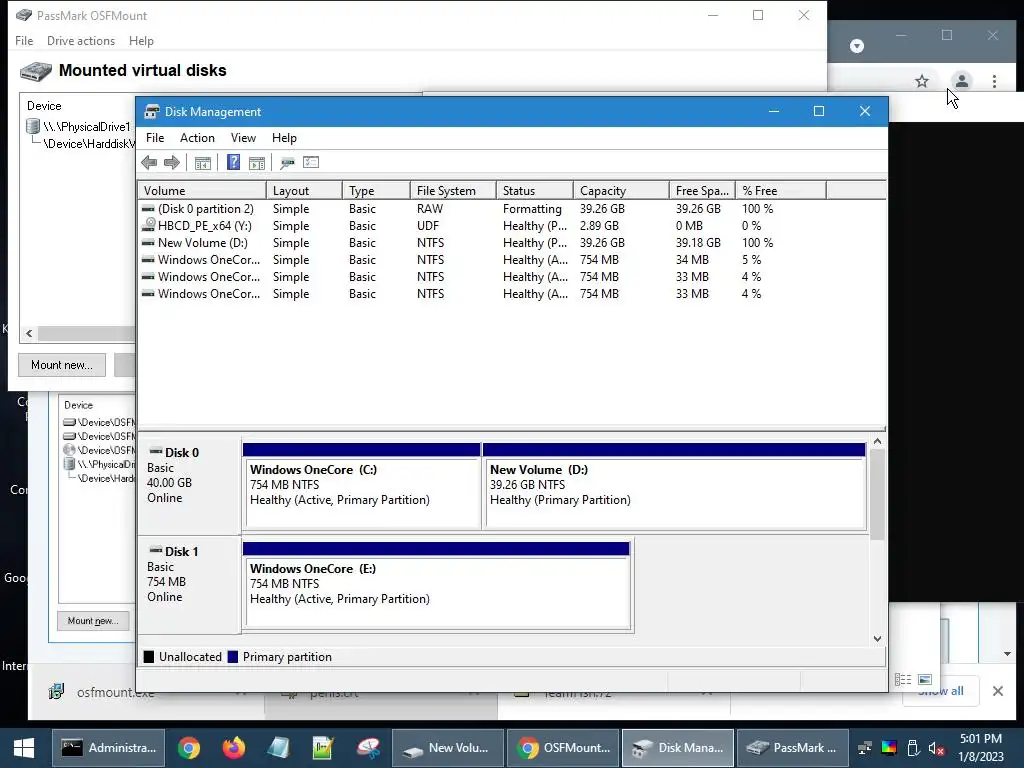Sort by the Capacity column header
This screenshot has height=768, width=1024.
621,191
